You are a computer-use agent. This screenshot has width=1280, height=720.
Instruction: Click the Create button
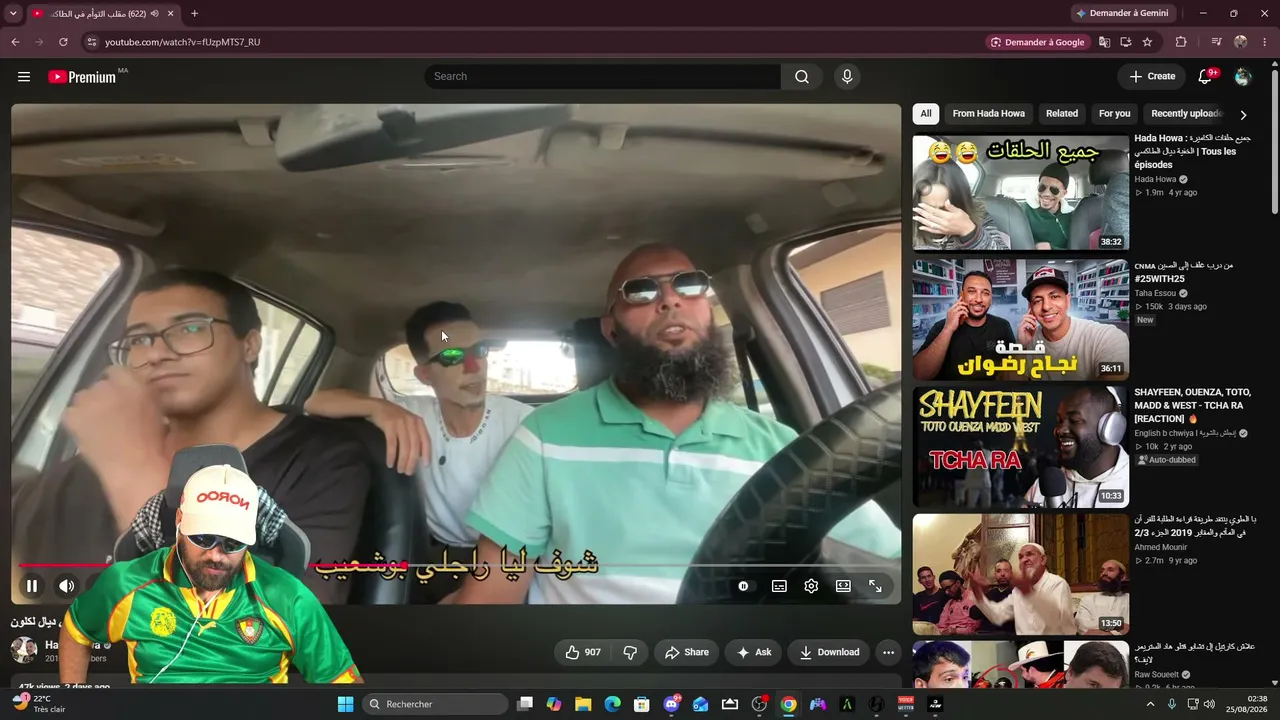point(1152,76)
